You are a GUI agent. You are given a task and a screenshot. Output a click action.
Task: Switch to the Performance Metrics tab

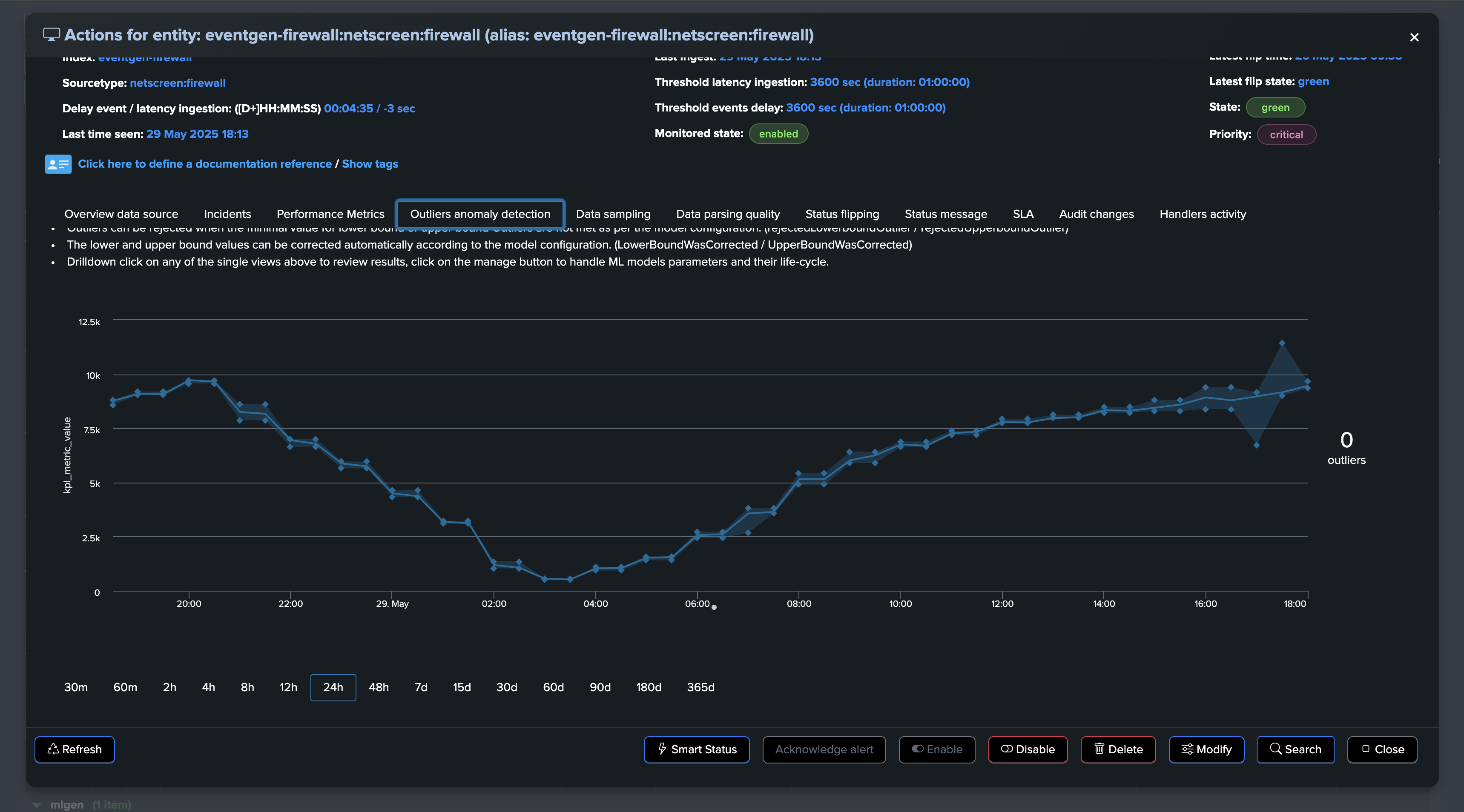coord(330,214)
